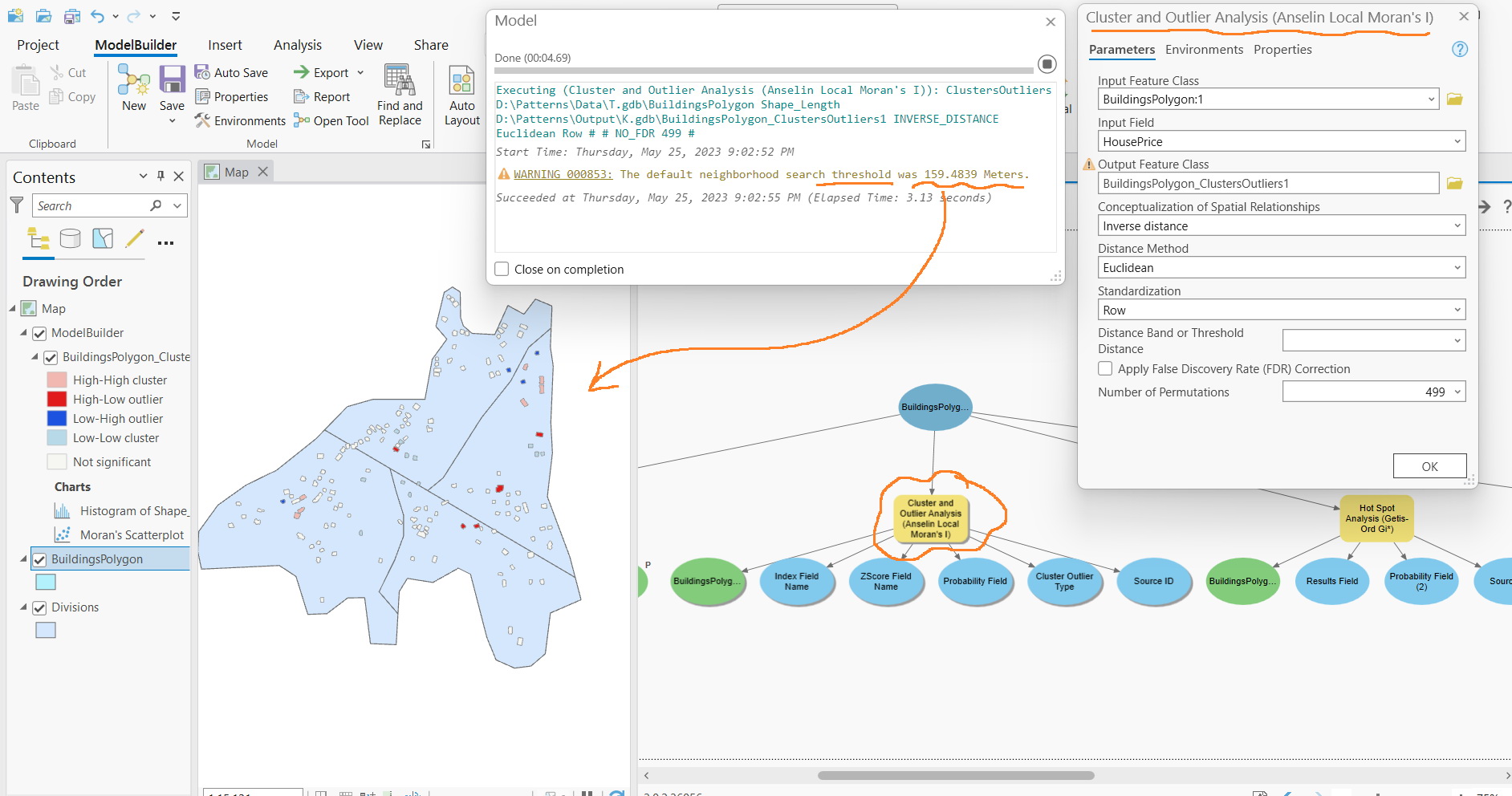Click the Paste clipboard icon
The width and height of the screenshot is (1512, 796).
click(x=26, y=80)
